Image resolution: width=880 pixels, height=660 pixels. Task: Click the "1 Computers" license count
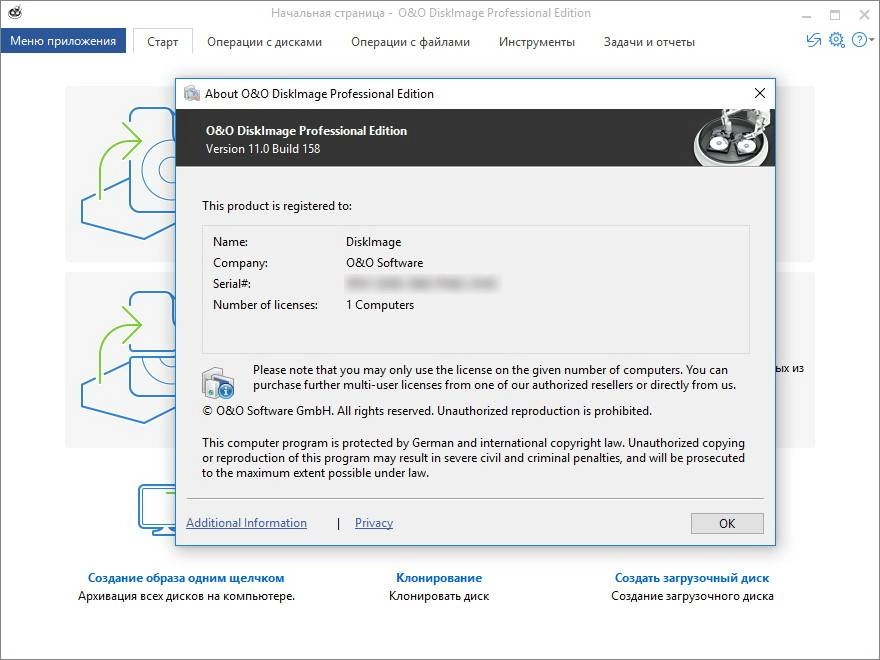[x=380, y=305]
